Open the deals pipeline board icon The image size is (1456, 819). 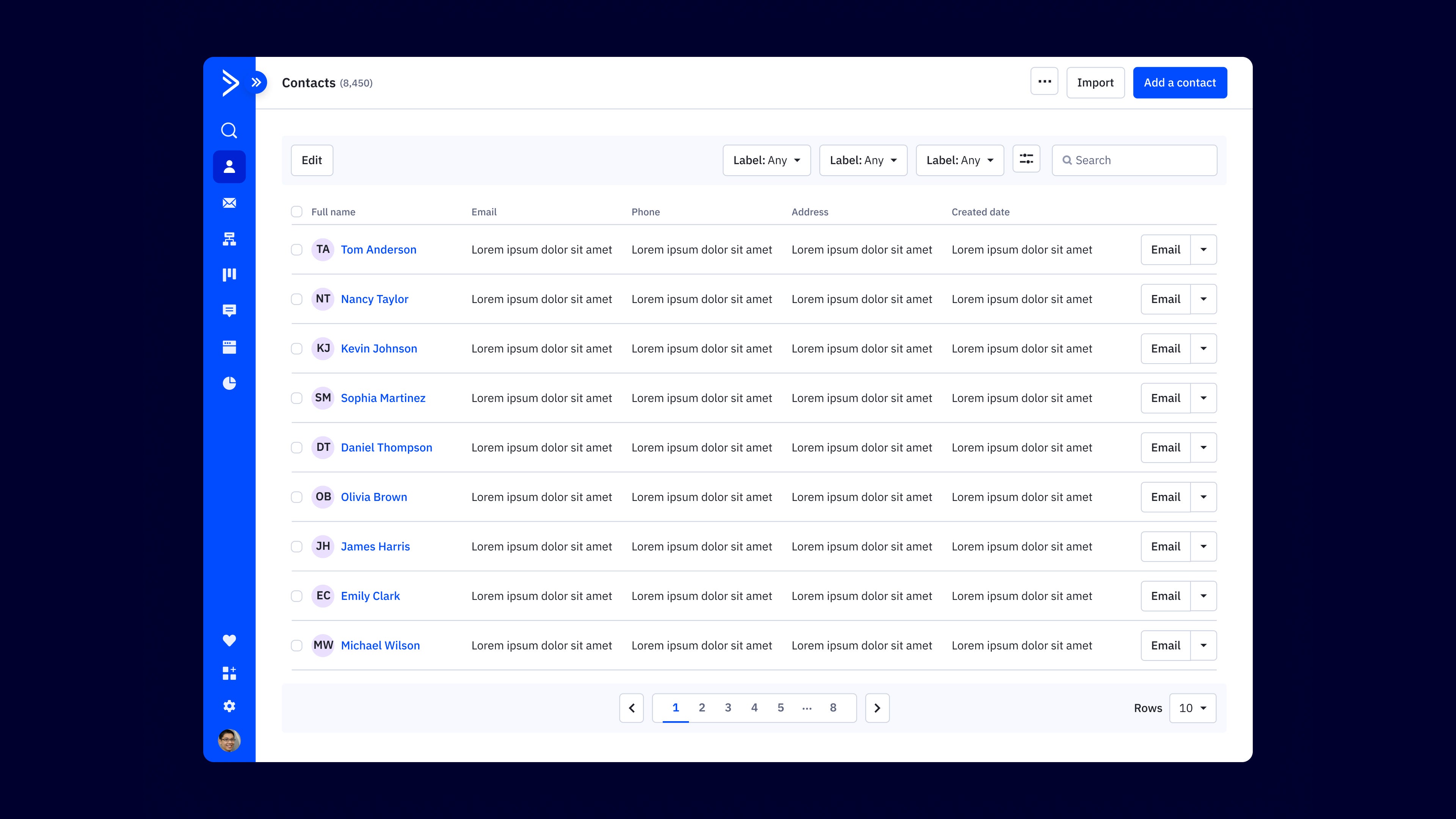[229, 275]
